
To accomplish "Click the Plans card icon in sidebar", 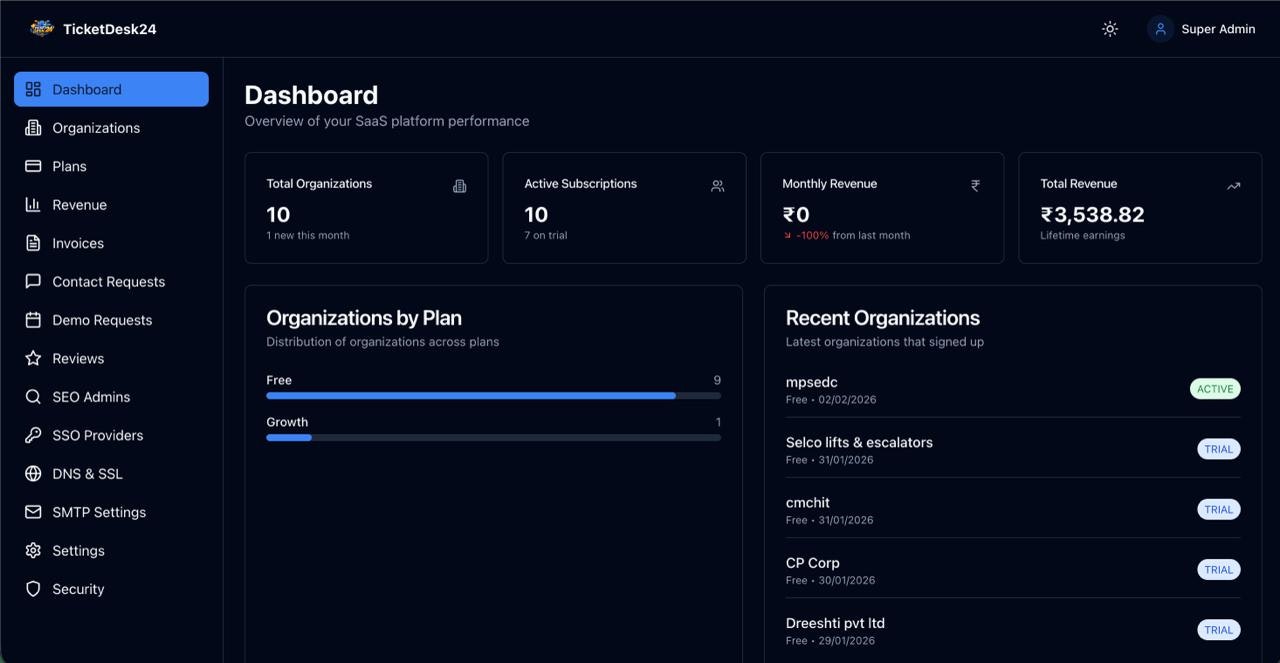I will pyautogui.click(x=33, y=166).
